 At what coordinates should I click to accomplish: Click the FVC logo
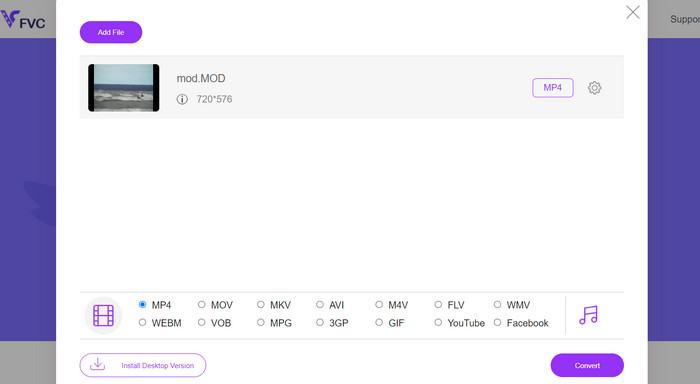point(23,20)
